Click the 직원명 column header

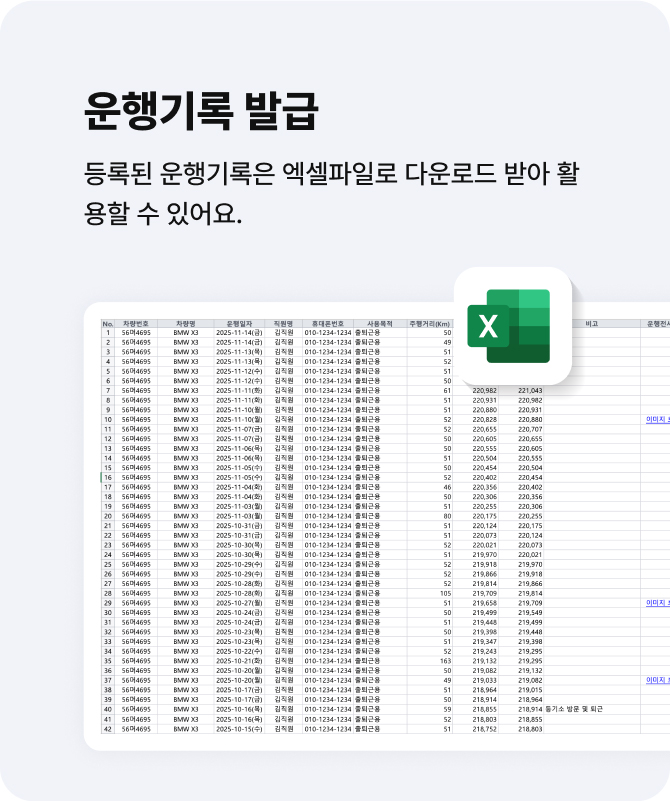tap(284, 324)
